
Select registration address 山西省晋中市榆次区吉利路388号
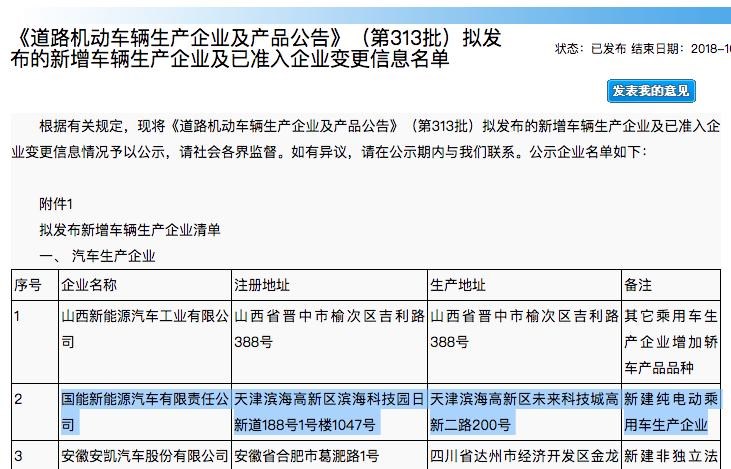pos(329,329)
